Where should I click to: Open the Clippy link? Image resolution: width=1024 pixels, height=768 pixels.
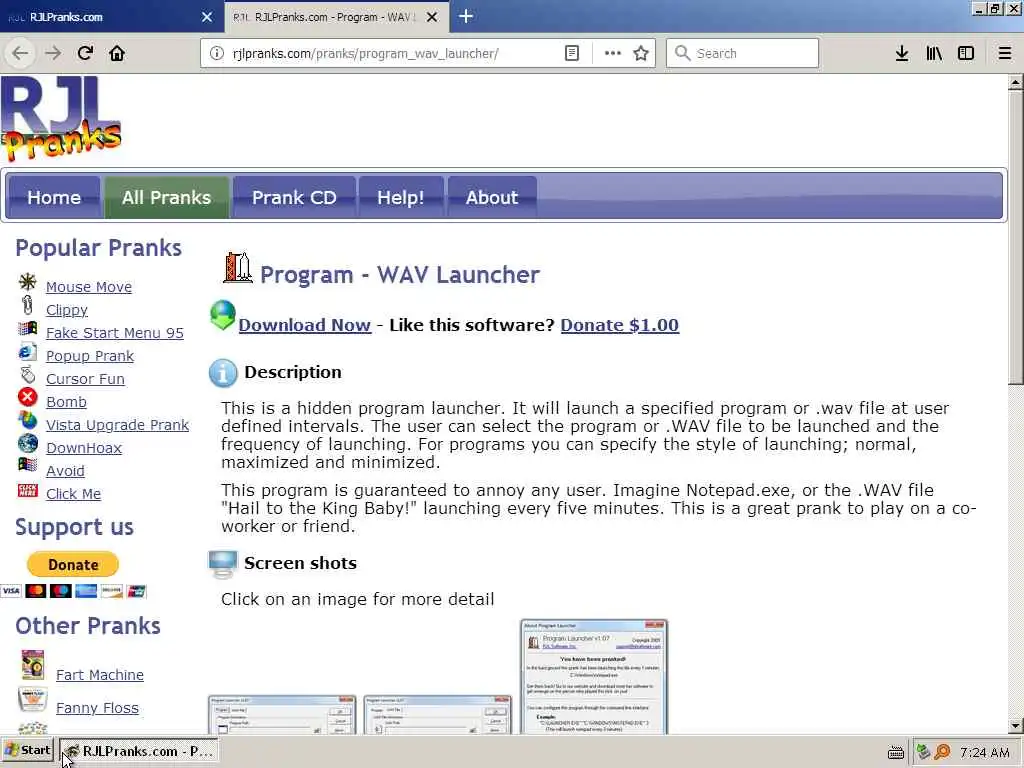click(x=67, y=310)
